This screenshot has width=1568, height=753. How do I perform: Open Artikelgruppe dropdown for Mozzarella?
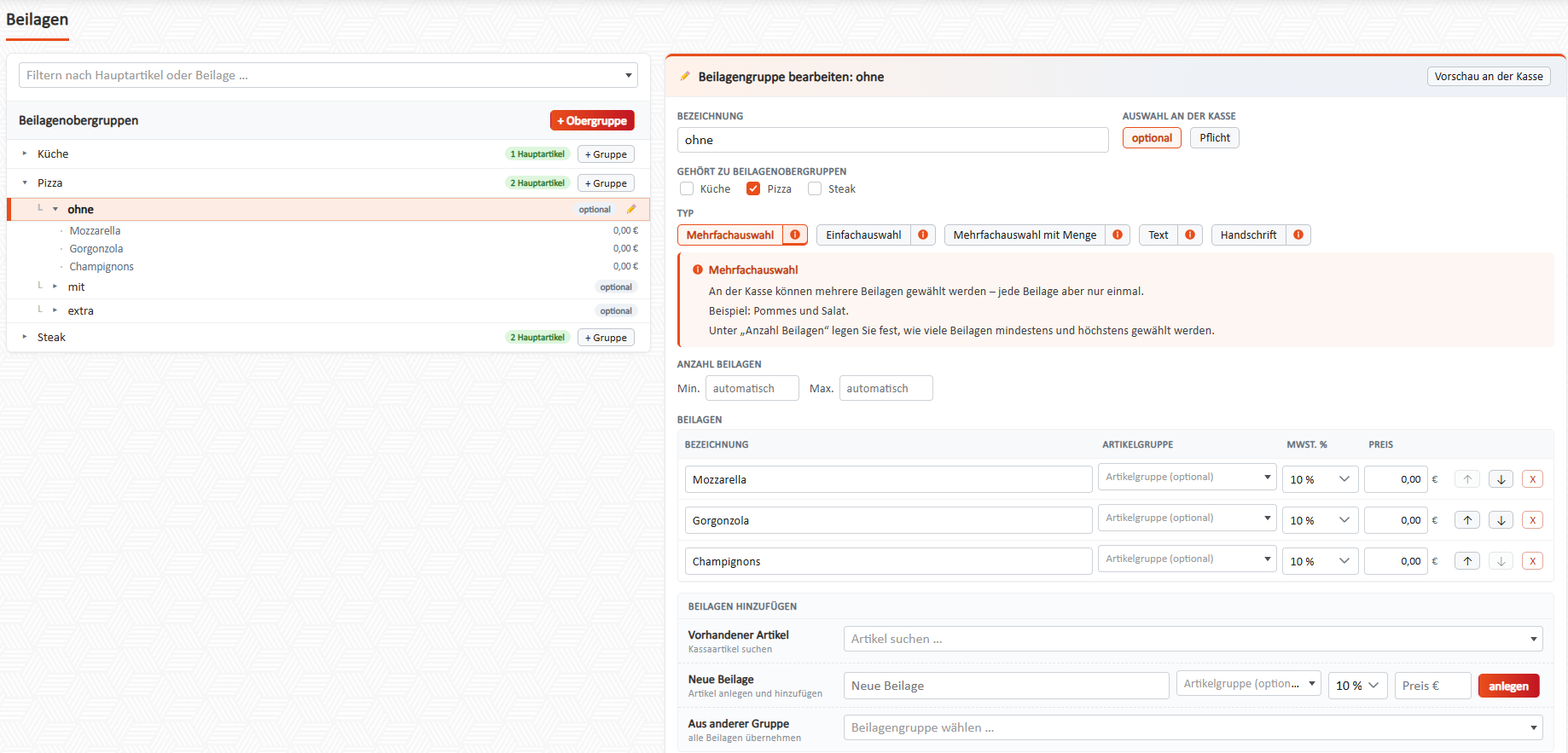coord(1187,477)
